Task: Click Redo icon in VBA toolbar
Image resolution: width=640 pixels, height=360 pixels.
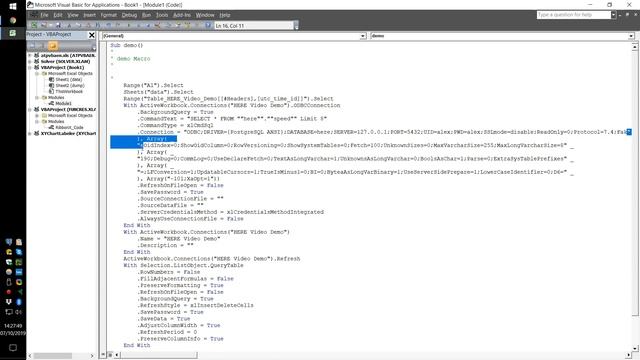Action: click(x=118, y=25)
